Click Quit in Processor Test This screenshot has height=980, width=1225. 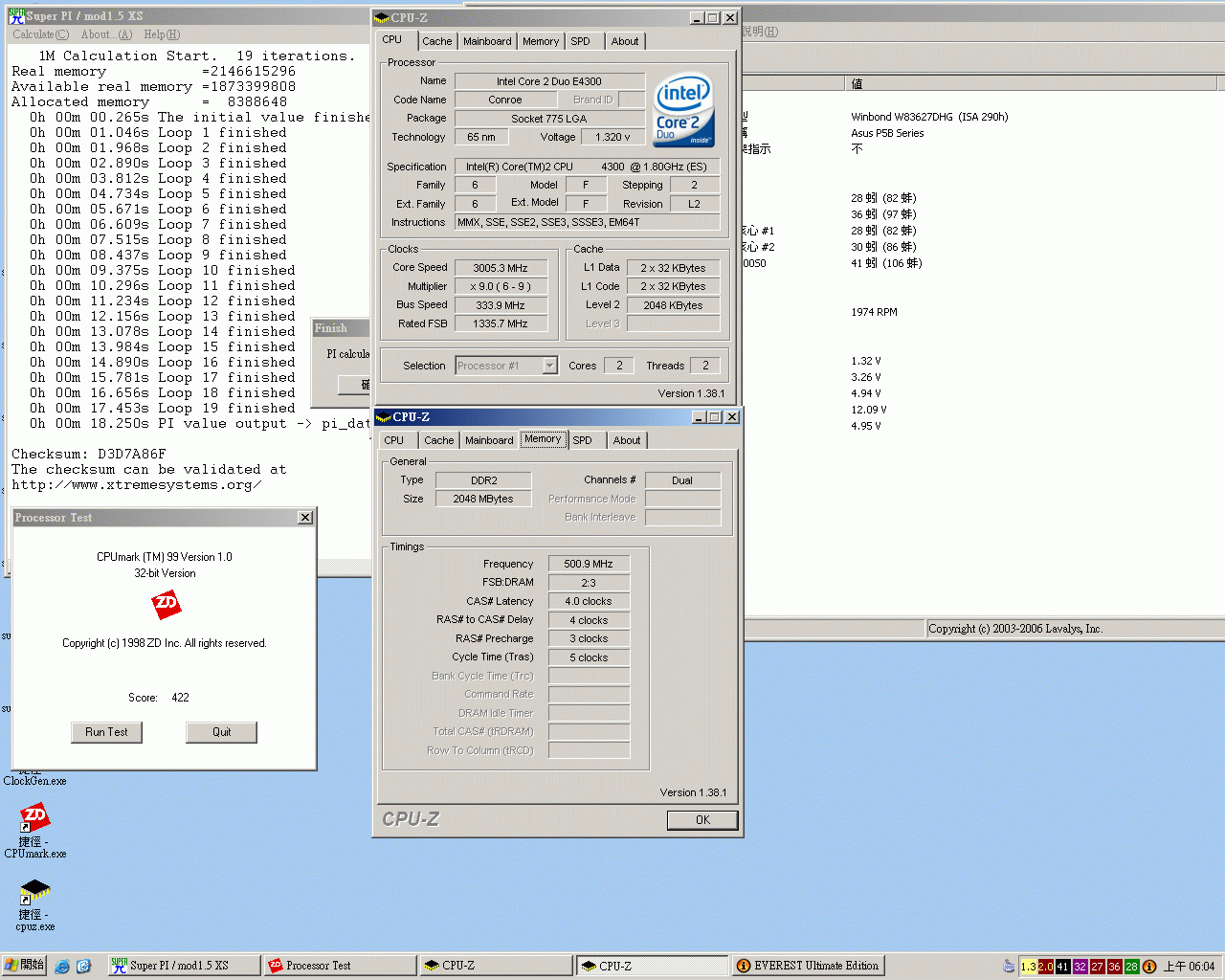(x=221, y=732)
